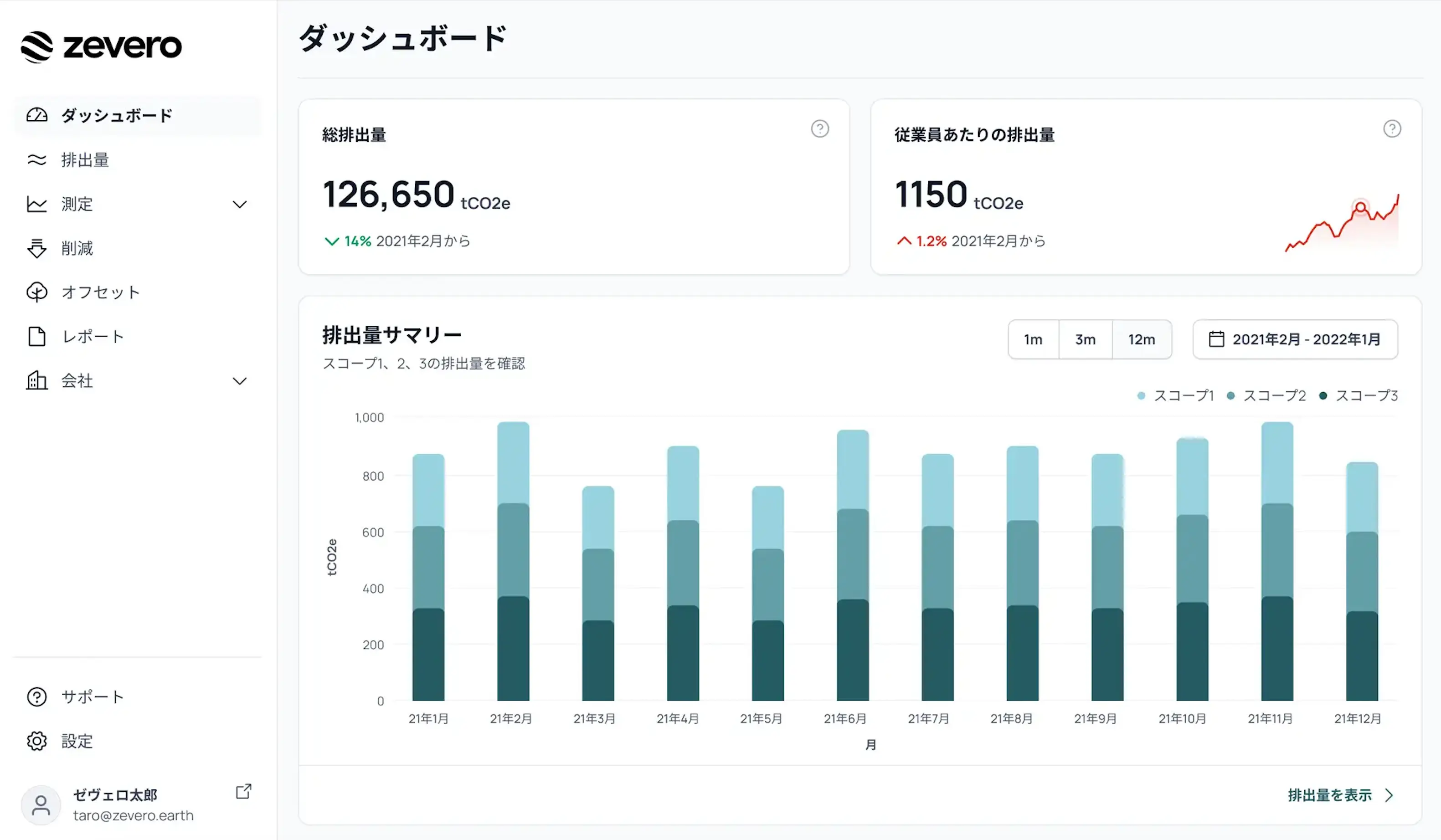Click the Zevero logo icon

tap(36, 46)
